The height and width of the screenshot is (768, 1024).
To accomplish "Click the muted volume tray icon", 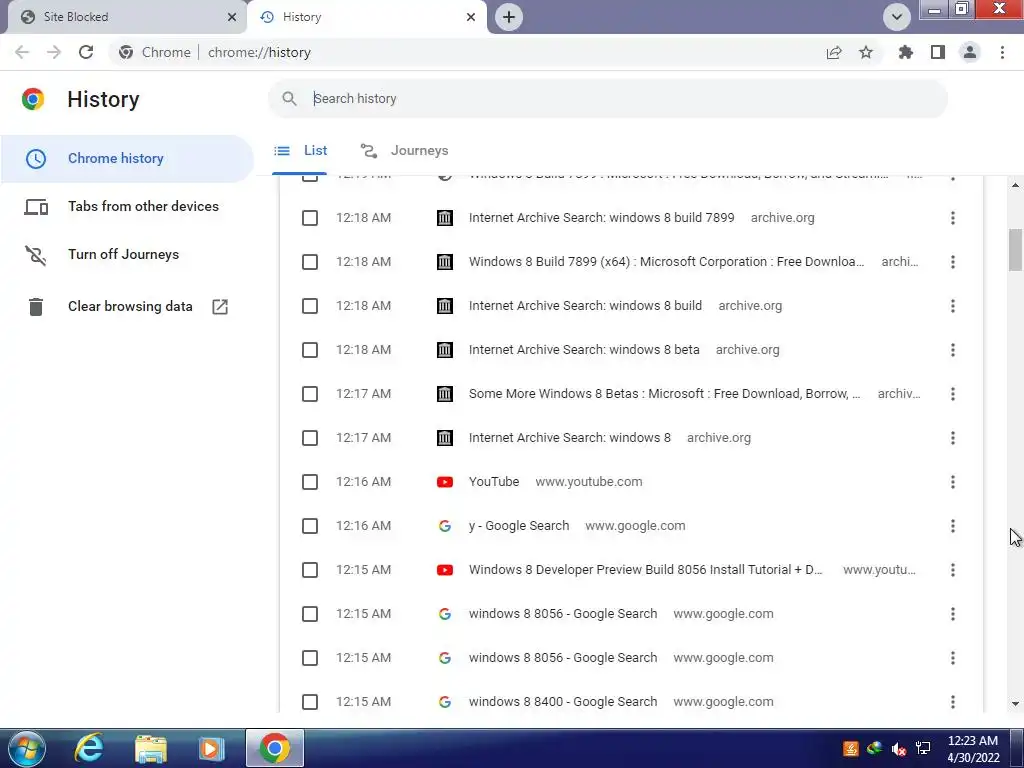I will click(899, 749).
